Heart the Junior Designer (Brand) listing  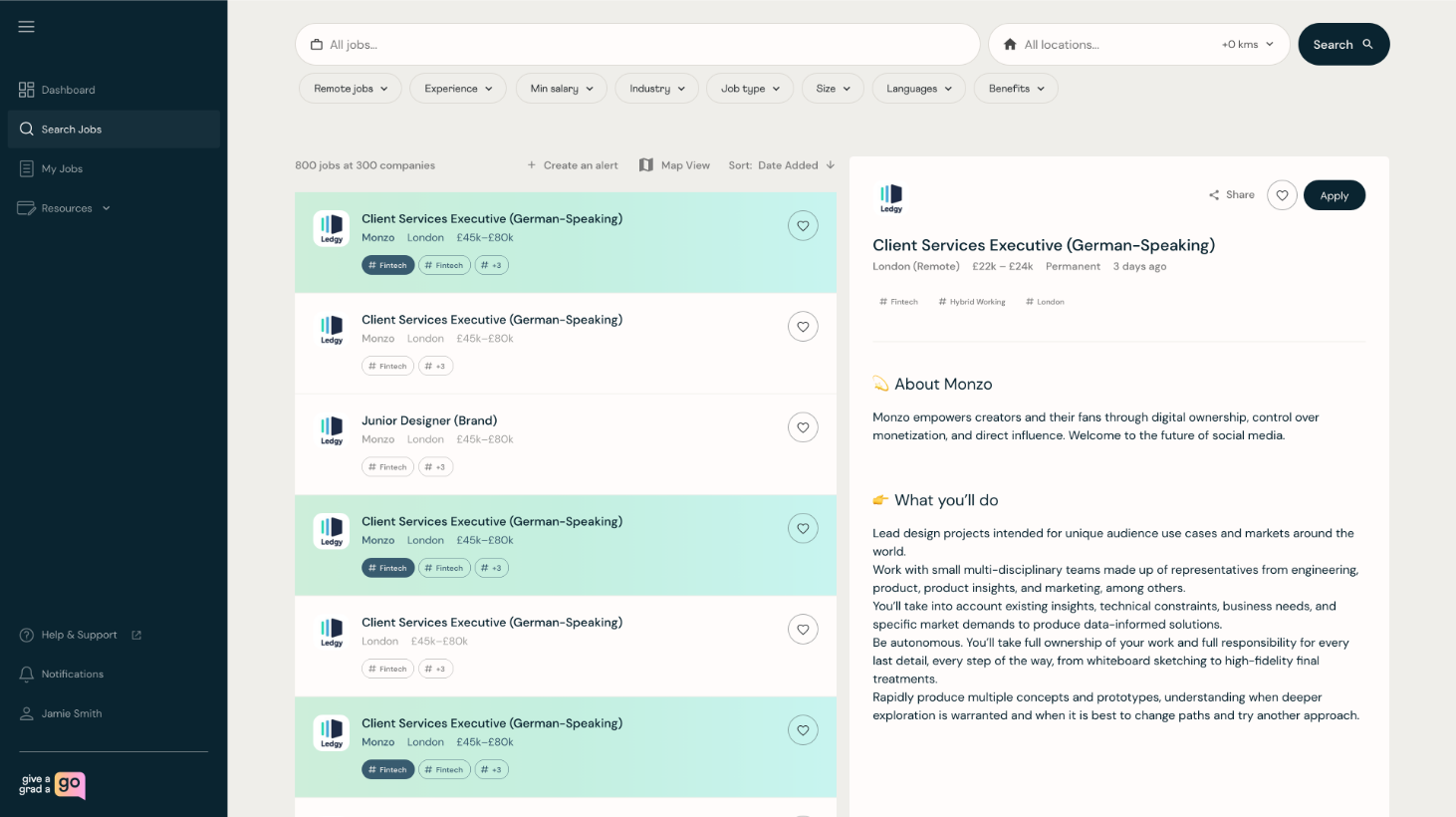point(803,426)
